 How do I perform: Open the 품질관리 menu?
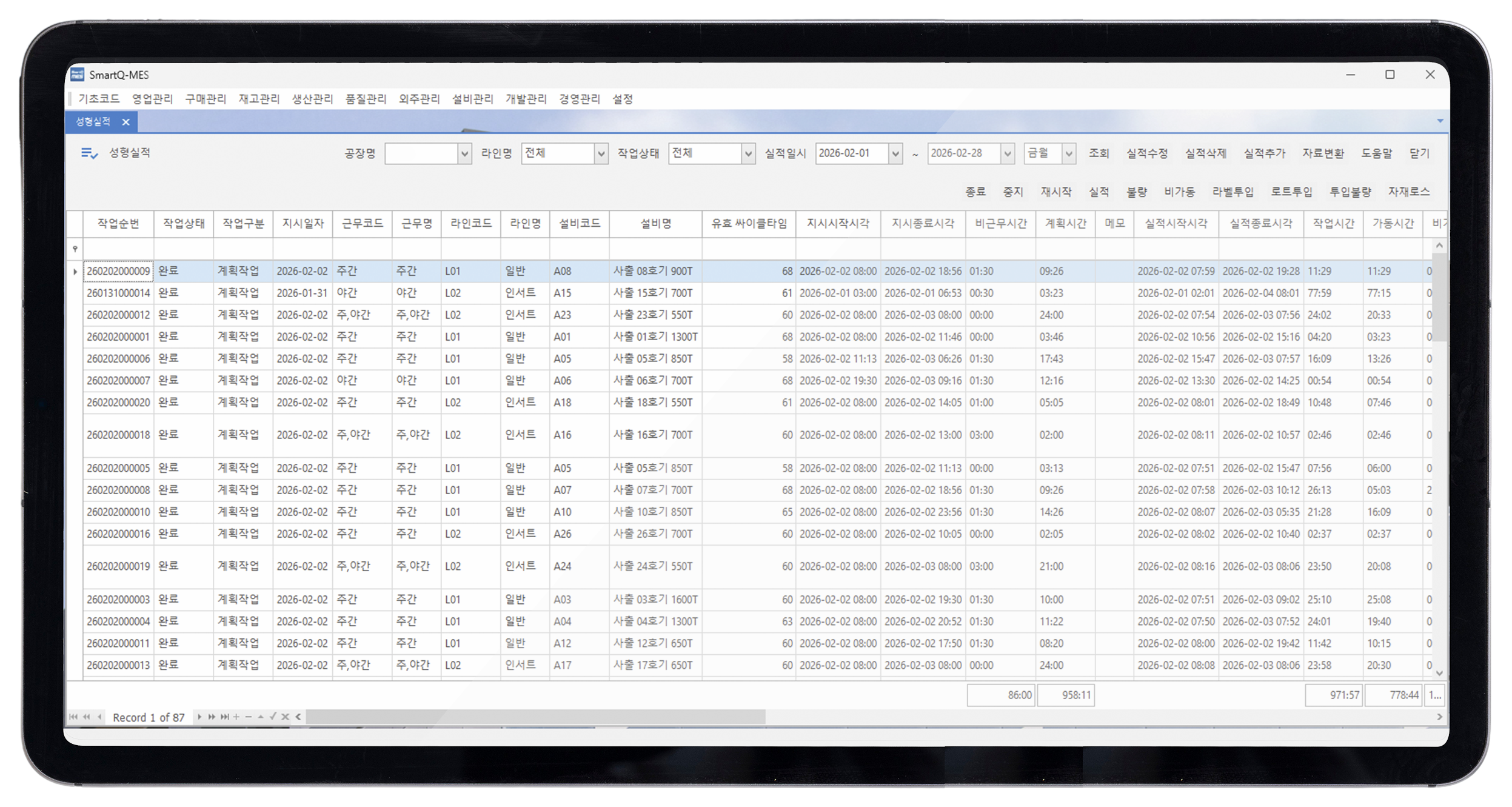click(366, 99)
